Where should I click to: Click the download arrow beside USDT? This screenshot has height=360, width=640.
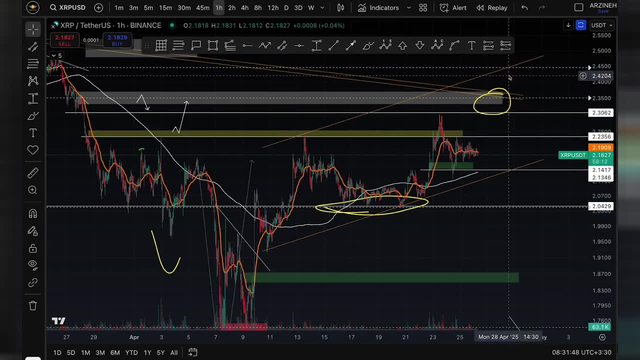(568, 25)
